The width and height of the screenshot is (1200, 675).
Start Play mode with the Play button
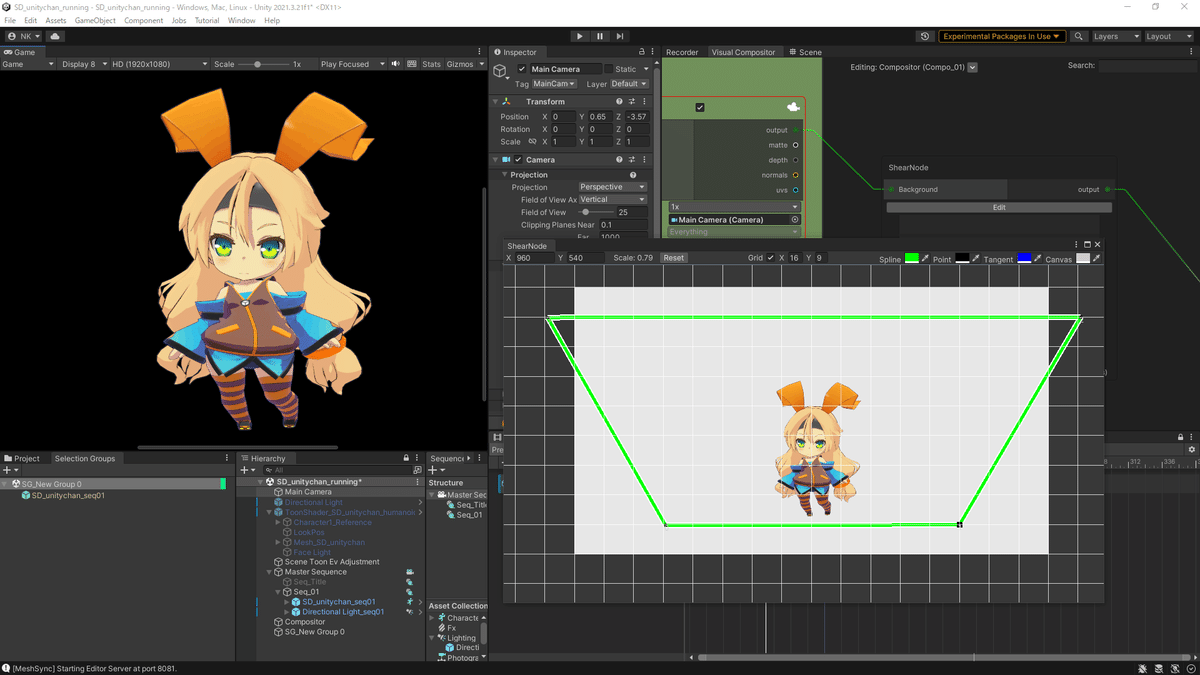point(579,36)
